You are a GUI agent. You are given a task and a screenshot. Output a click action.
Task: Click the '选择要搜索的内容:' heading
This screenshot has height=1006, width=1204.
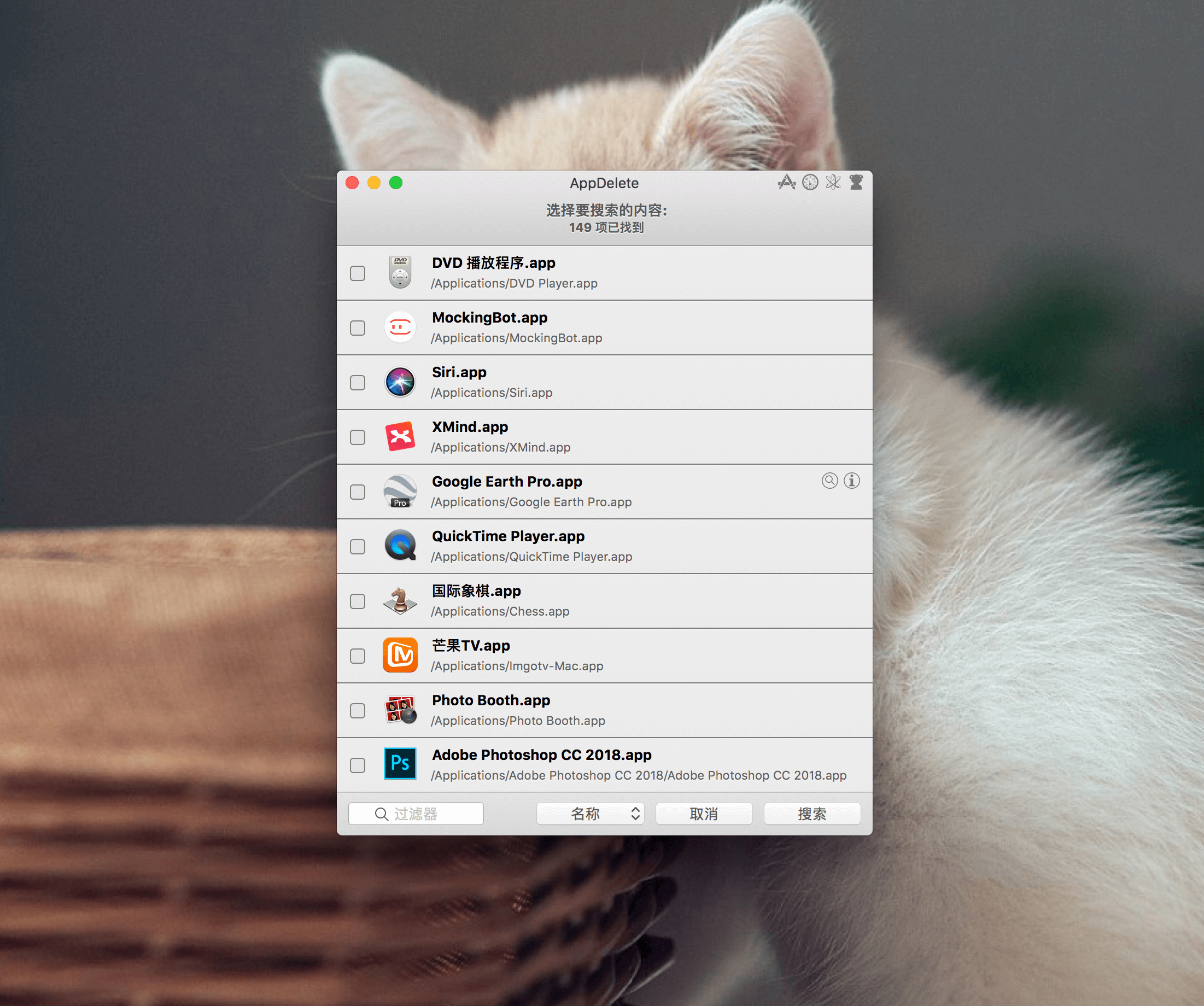606,210
